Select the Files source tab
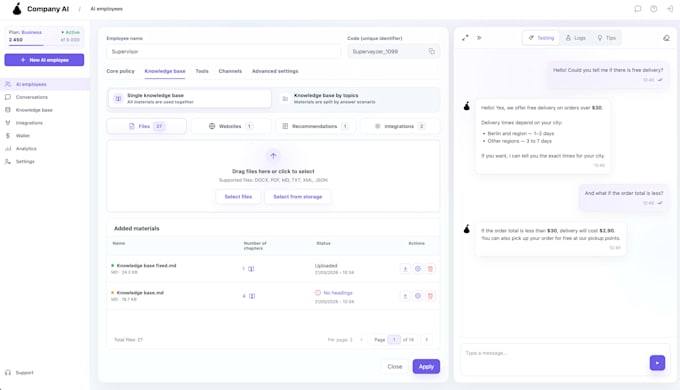The width and height of the screenshot is (680, 390). click(147, 126)
